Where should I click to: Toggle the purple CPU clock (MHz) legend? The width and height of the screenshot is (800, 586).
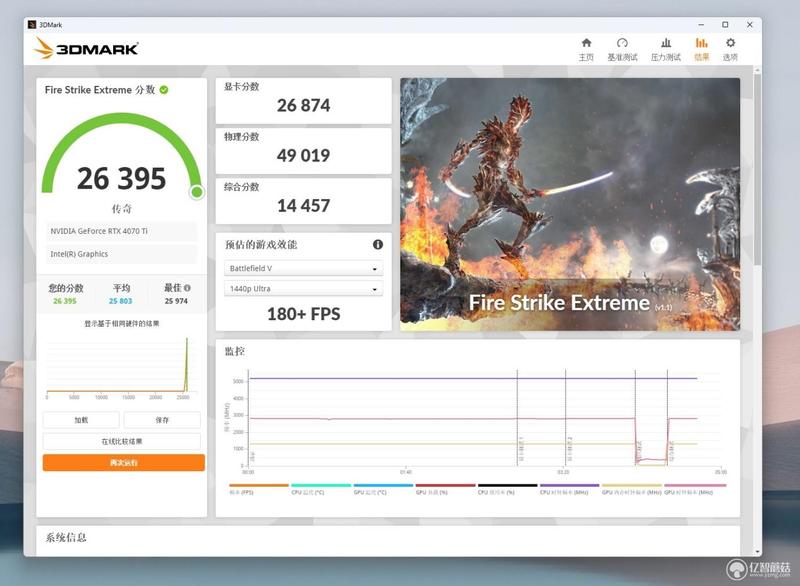coord(569,489)
